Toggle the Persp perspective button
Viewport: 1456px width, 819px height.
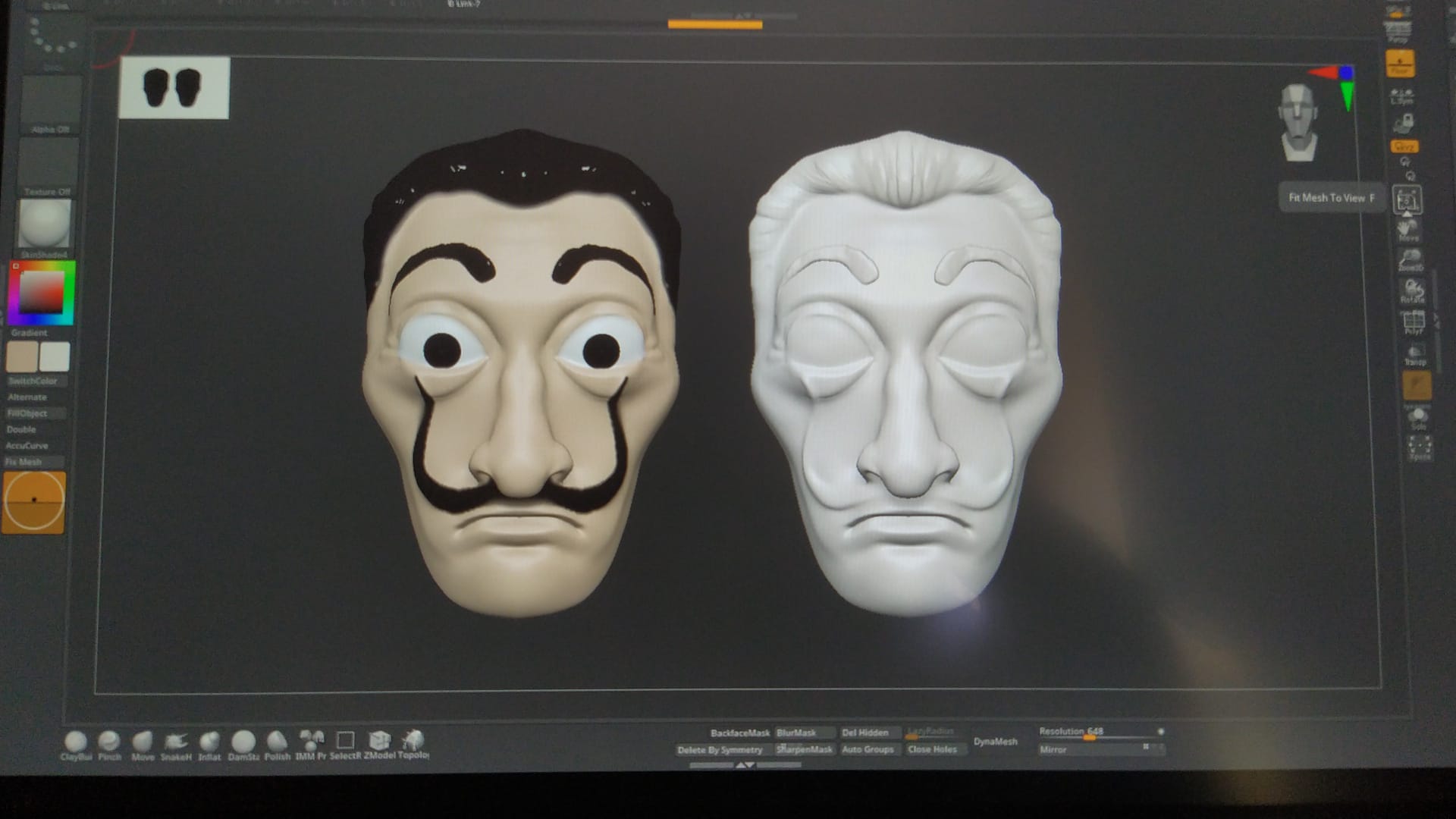pyautogui.click(x=1398, y=32)
